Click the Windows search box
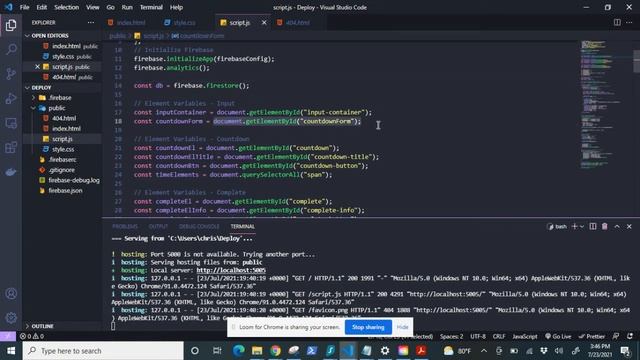This screenshot has height=360, width=640. click(x=103, y=351)
